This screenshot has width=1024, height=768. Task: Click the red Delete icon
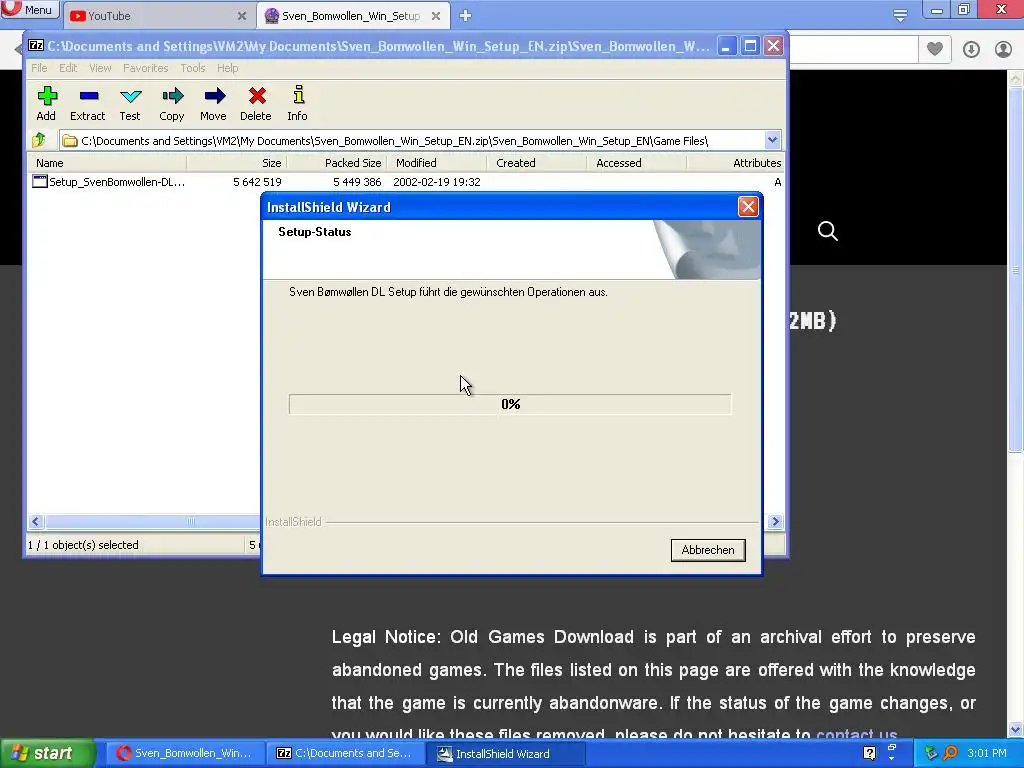tap(256, 103)
